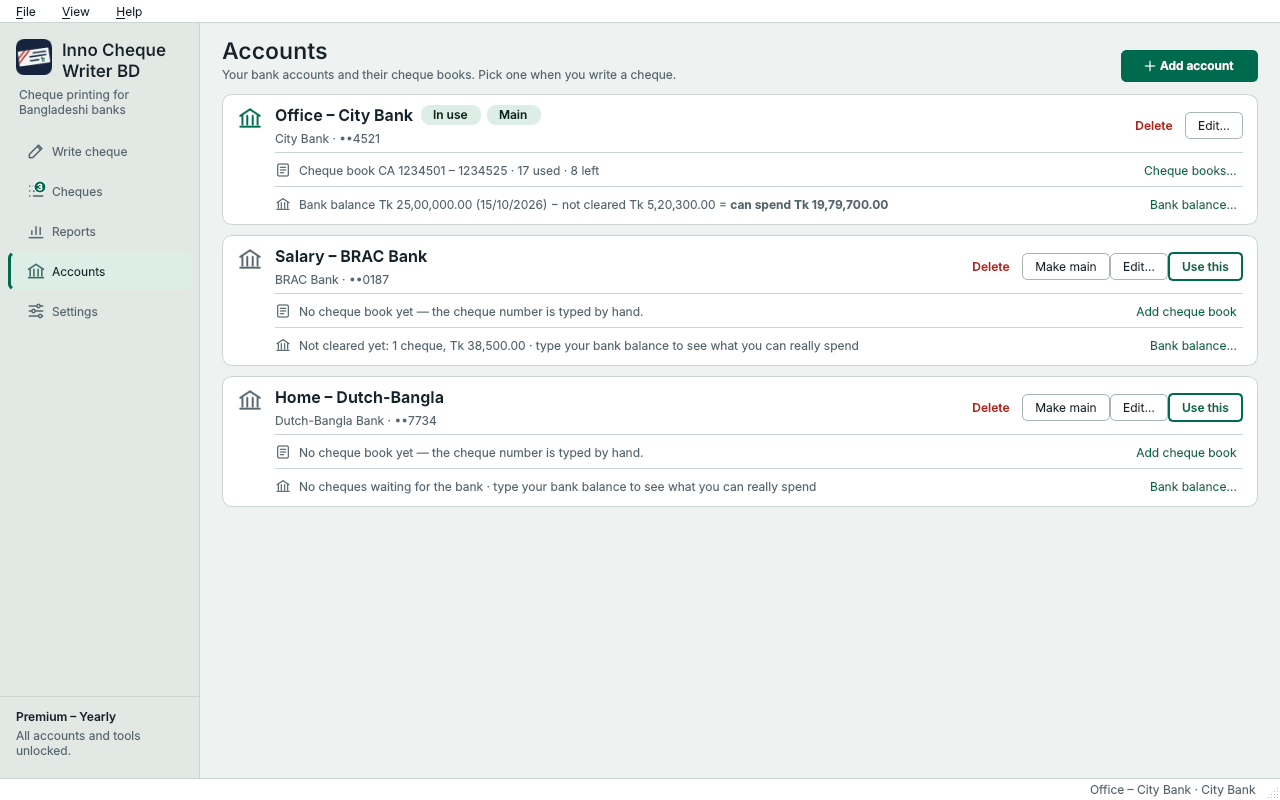The image size is (1280, 800).
Task: Edit the Home – Dutch-Bangla account
Action: click(1139, 408)
